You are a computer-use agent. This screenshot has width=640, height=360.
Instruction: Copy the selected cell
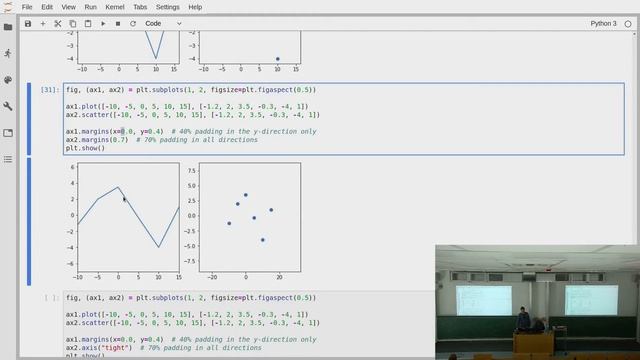[x=73, y=24]
